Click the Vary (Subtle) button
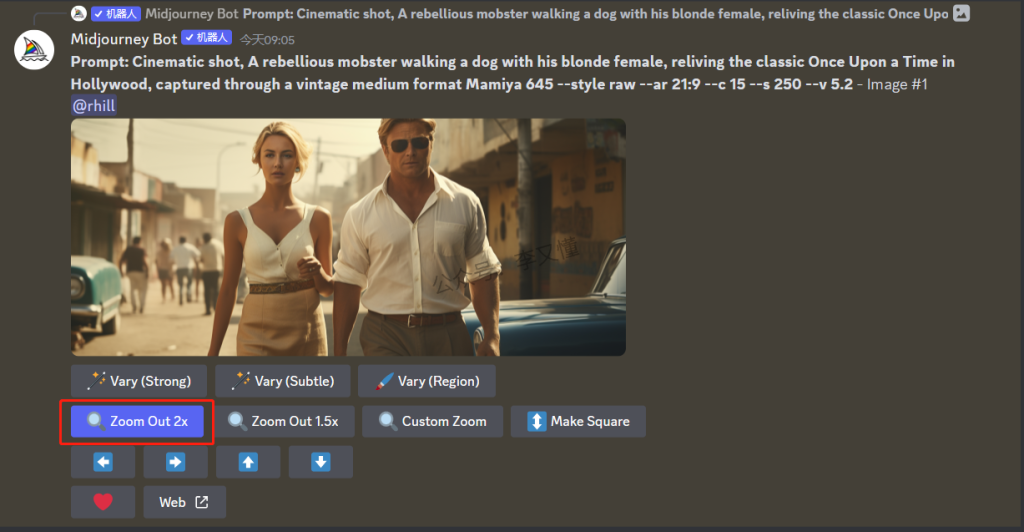1024x532 pixels. pyautogui.click(x=283, y=381)
